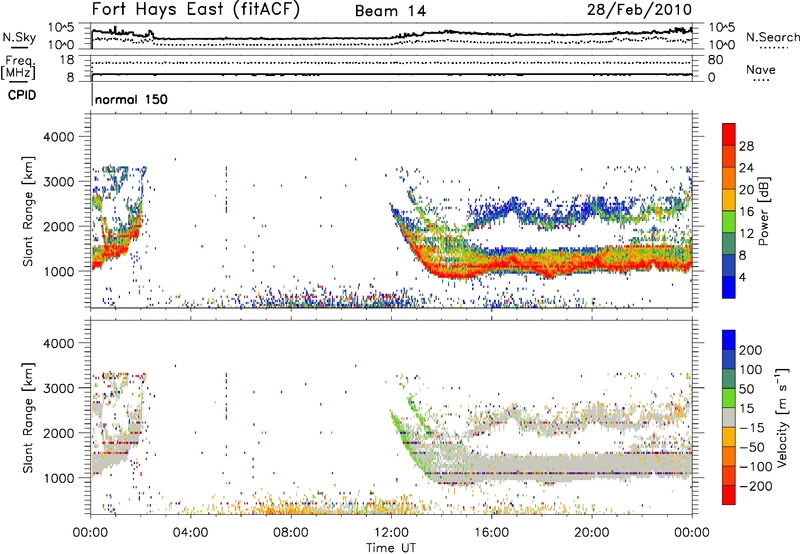Screen dimensions: 800x554
Task: Click the 'Nave' legend label
Action: tap(760, 69)
